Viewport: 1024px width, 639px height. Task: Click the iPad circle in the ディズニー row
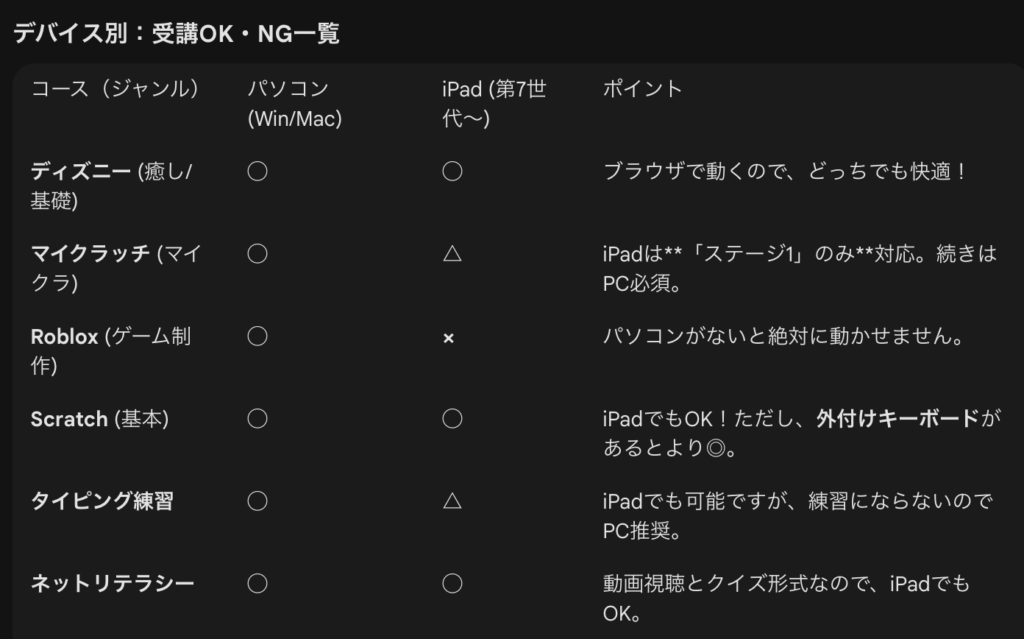pos(452,171)
